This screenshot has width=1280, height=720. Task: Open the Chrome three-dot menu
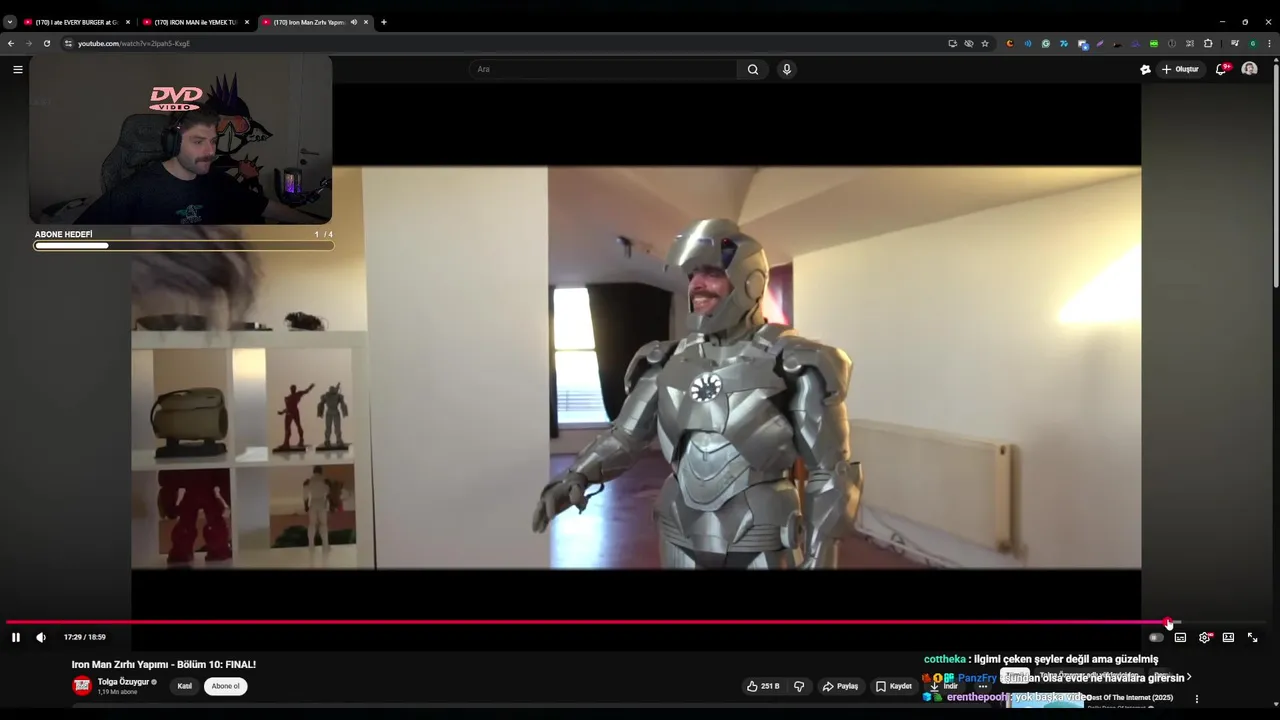tap(1269, 44)
